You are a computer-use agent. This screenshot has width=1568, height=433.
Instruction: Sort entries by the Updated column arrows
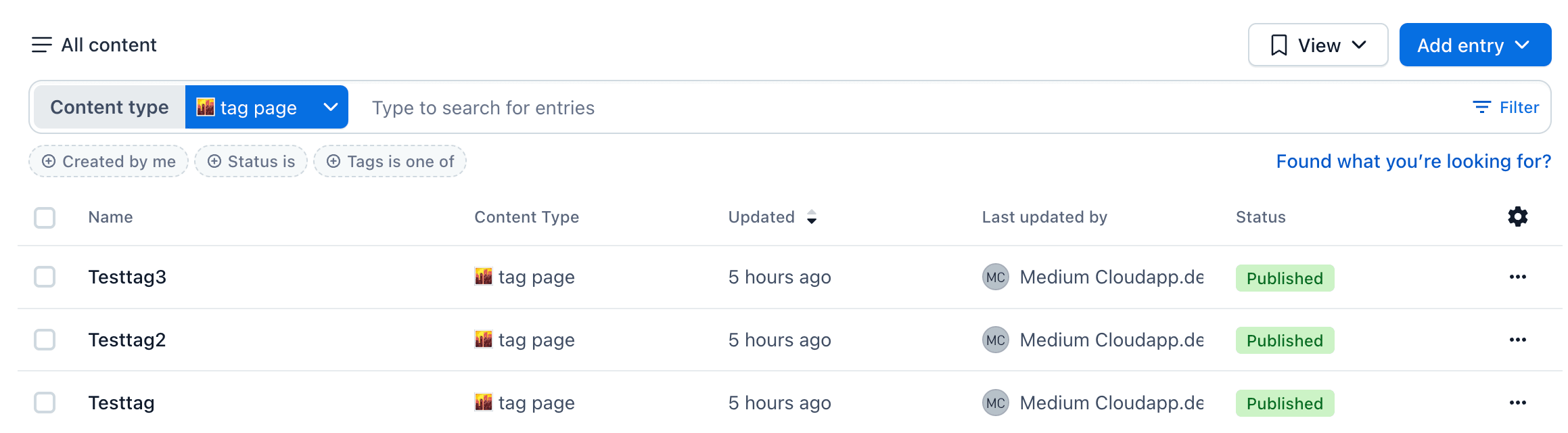[812, 217]
